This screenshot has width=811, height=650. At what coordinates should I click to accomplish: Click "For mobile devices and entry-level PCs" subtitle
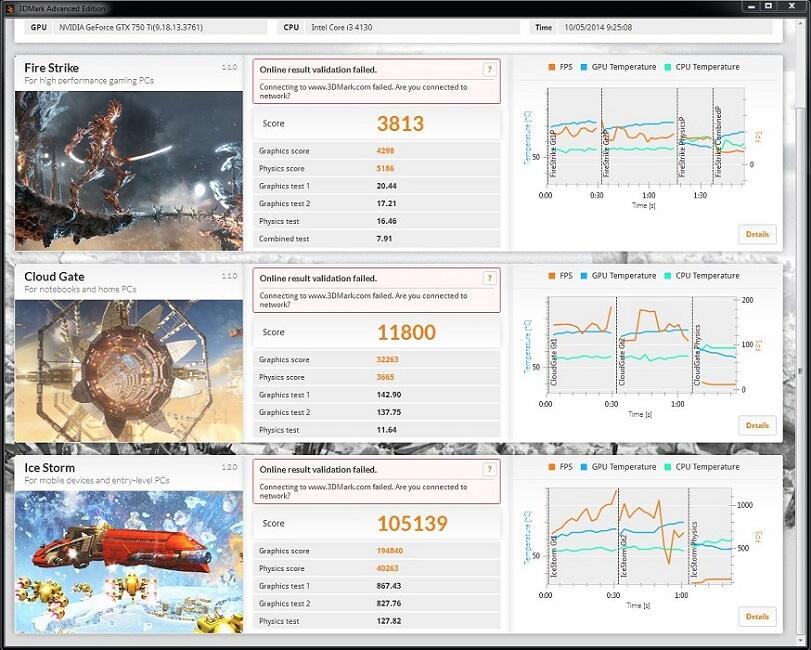[x=97, y=480]
